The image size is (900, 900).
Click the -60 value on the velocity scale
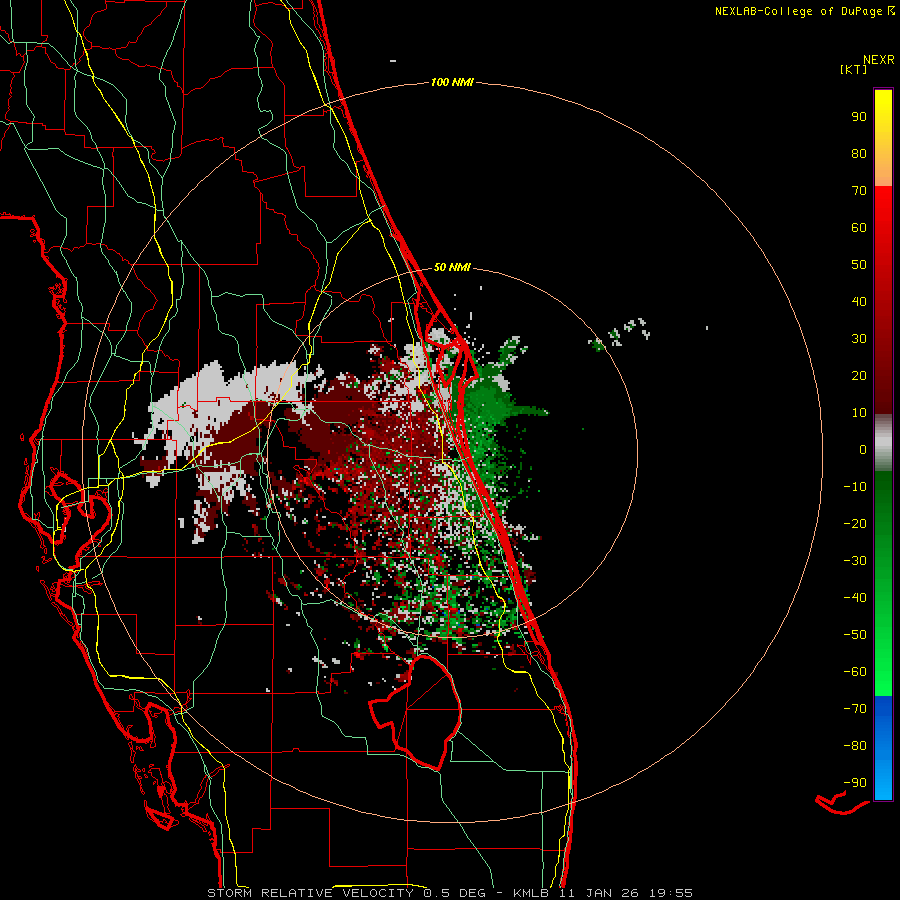point(855,672)
